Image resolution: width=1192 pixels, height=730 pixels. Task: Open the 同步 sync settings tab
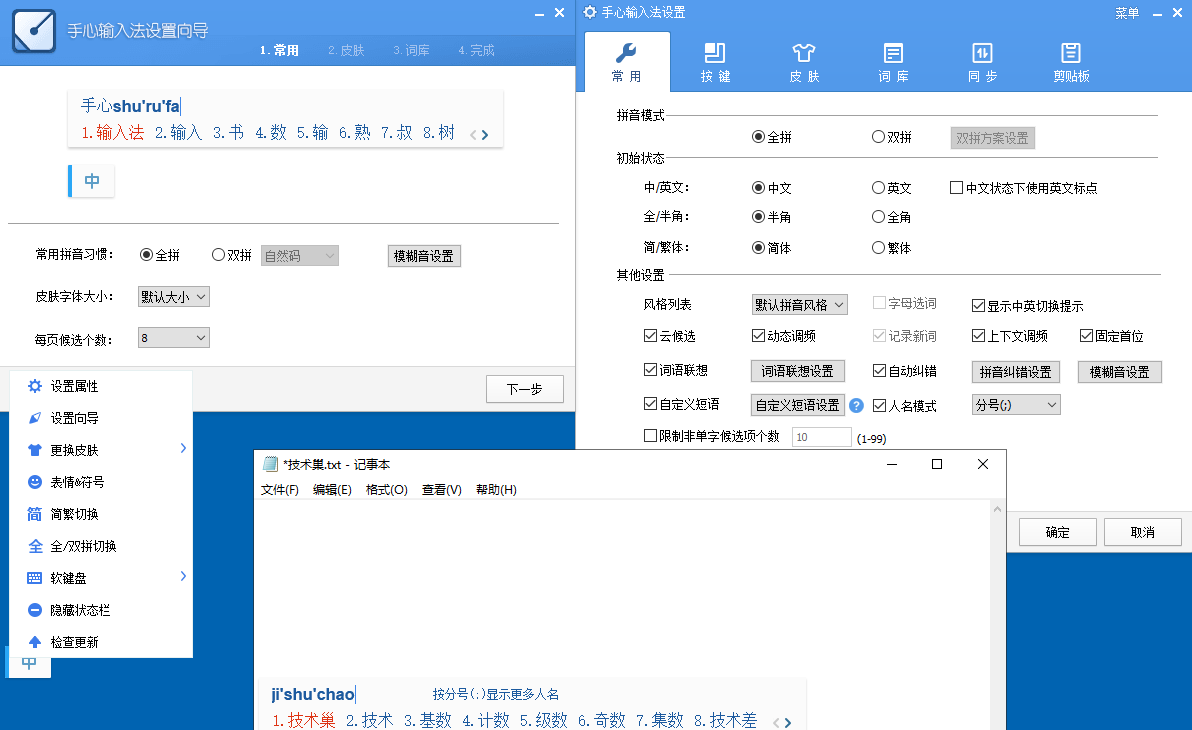pos(982,62)
